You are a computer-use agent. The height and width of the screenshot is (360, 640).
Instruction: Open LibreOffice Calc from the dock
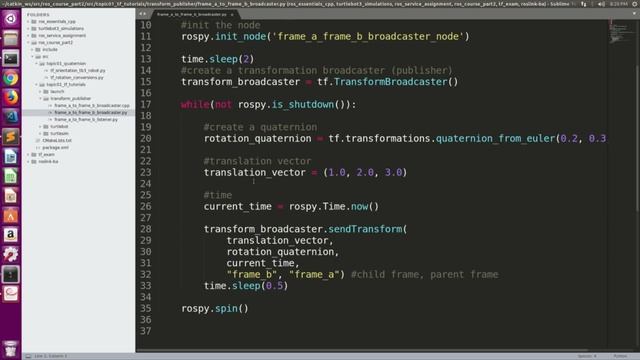11,176
